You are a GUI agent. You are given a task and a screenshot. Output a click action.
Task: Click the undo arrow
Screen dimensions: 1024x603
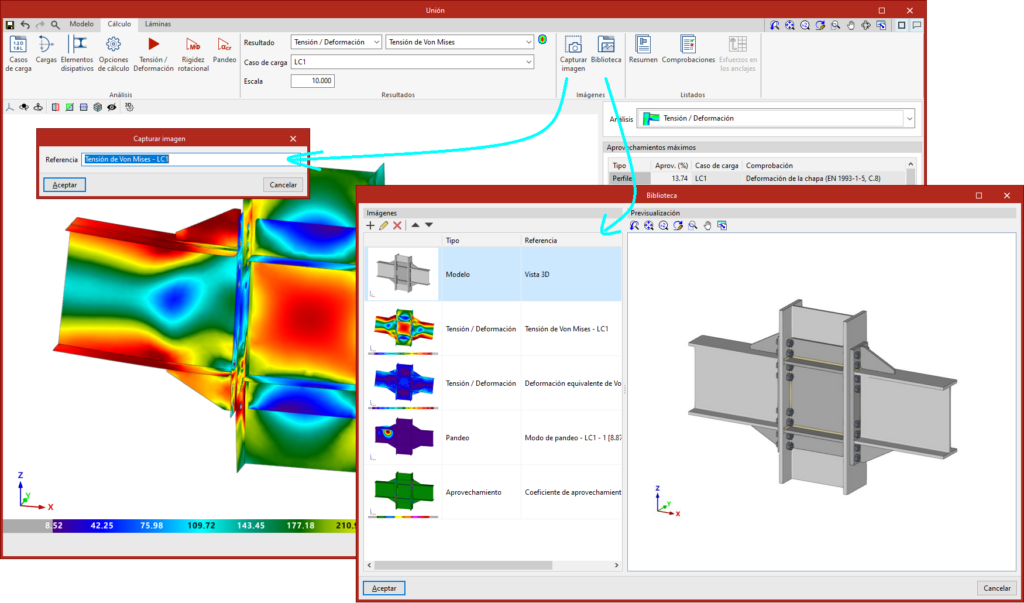tap(25, 25)
